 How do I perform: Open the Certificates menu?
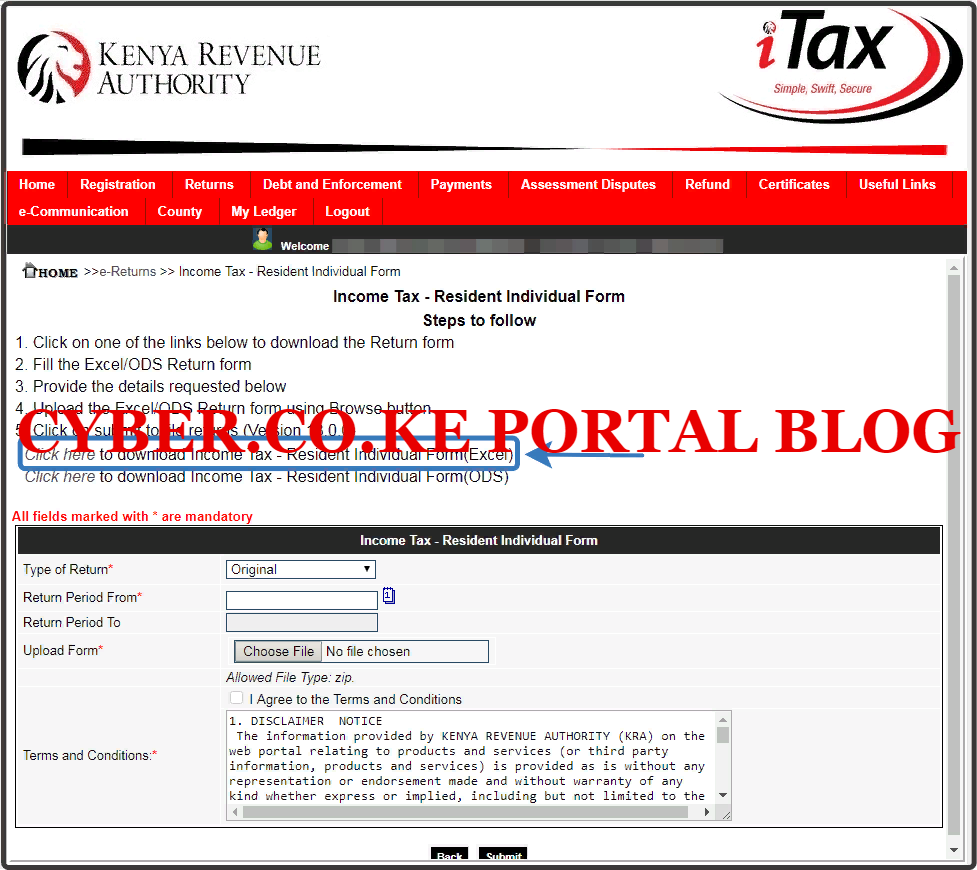794,184
